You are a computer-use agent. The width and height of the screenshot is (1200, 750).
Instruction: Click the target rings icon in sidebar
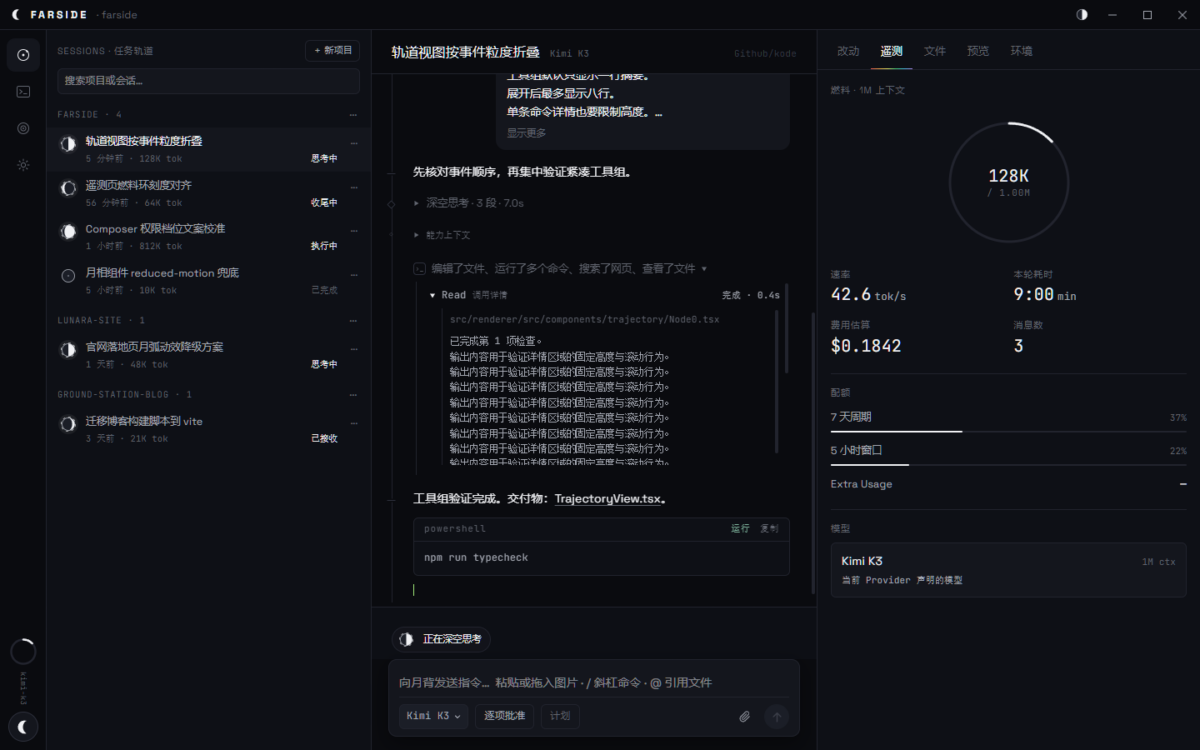[23, 128]
